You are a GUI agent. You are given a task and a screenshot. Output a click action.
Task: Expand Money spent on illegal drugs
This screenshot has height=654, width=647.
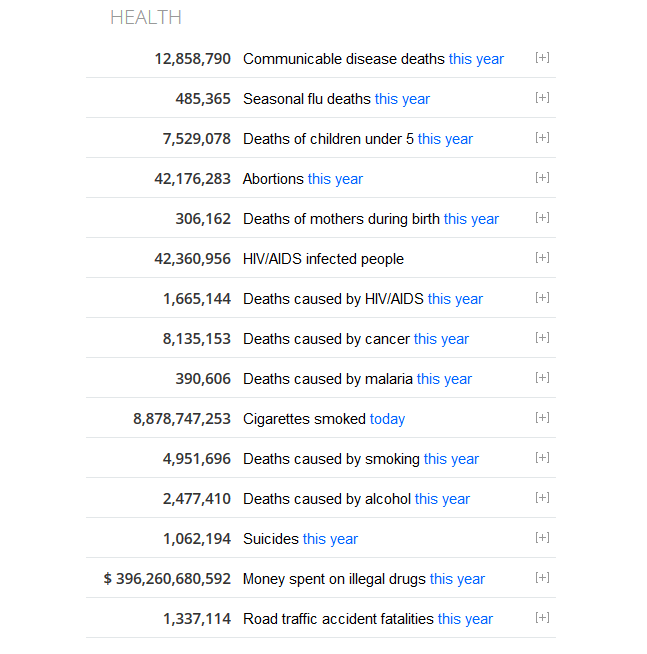(x=542, y=578)
